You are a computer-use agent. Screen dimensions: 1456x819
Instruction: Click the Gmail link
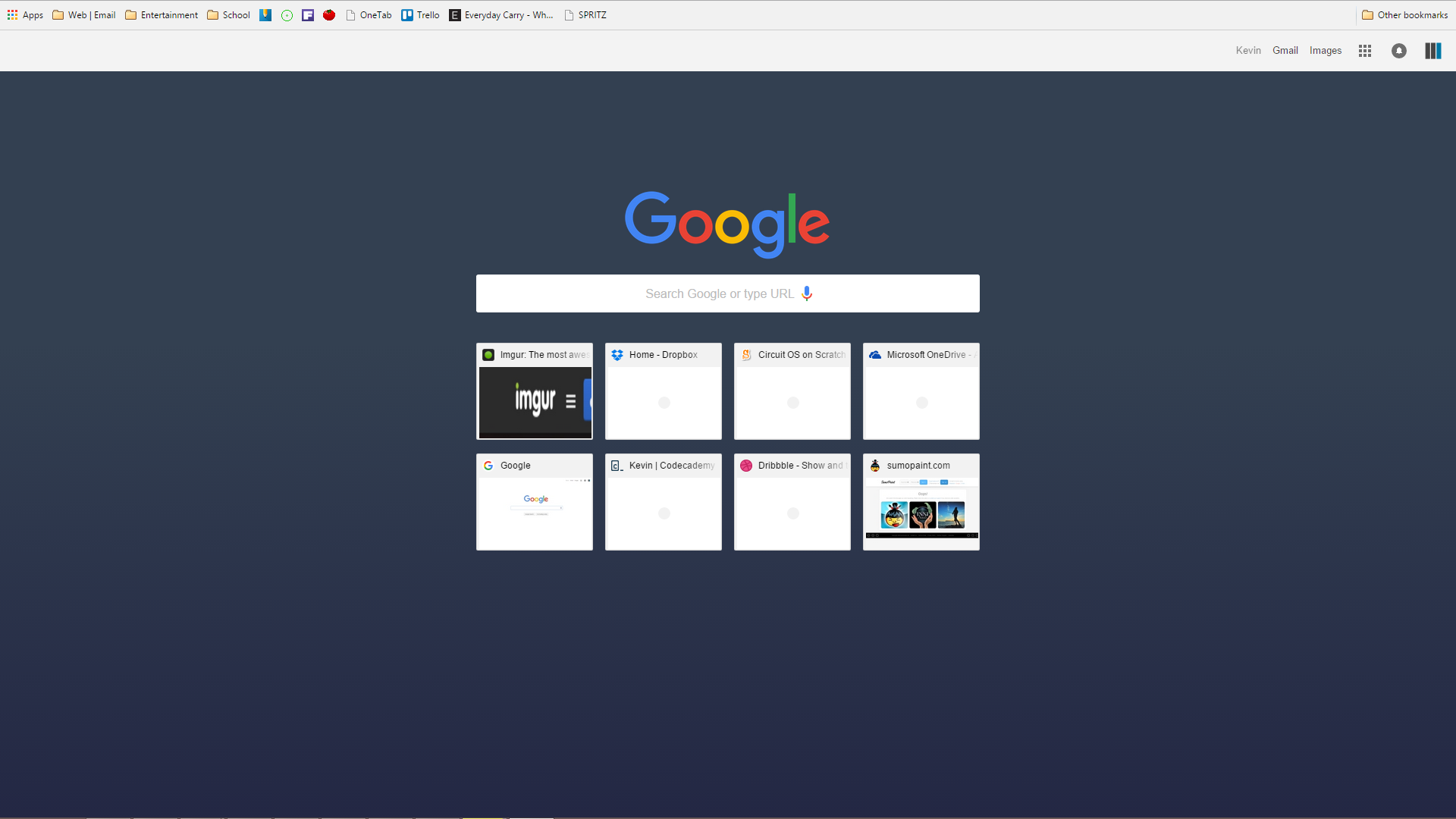point(1285,50)
